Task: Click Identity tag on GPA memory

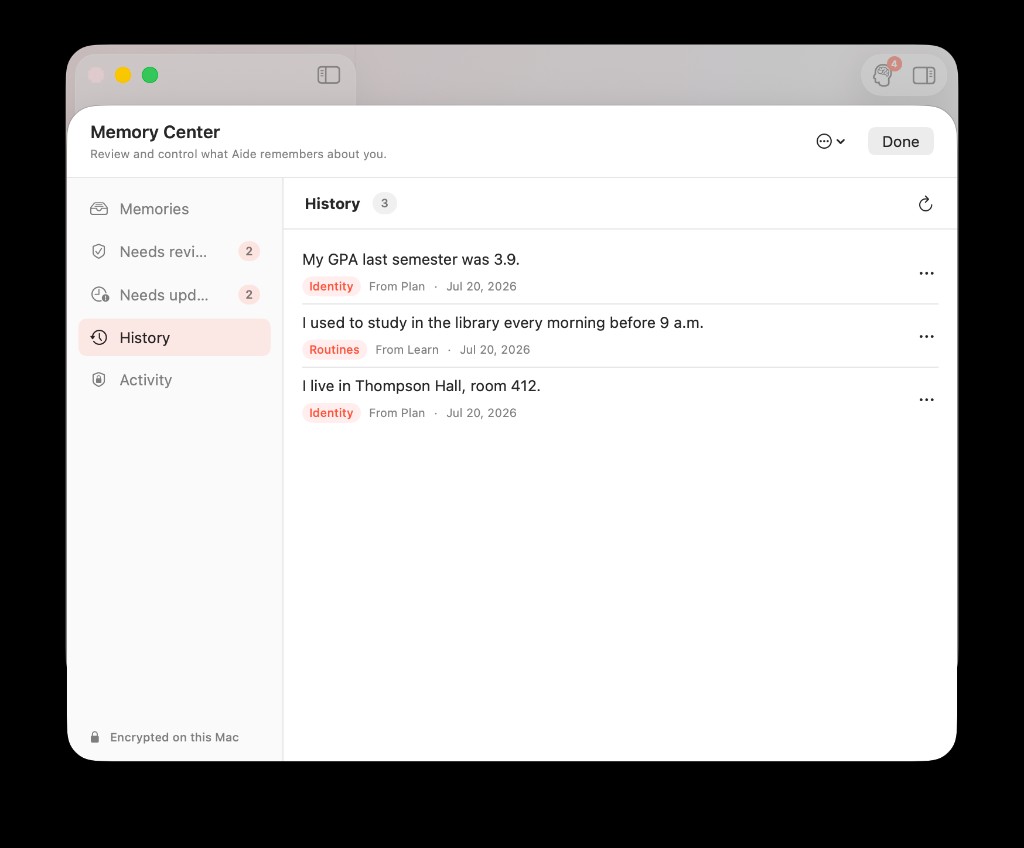Action: (331, 286)
